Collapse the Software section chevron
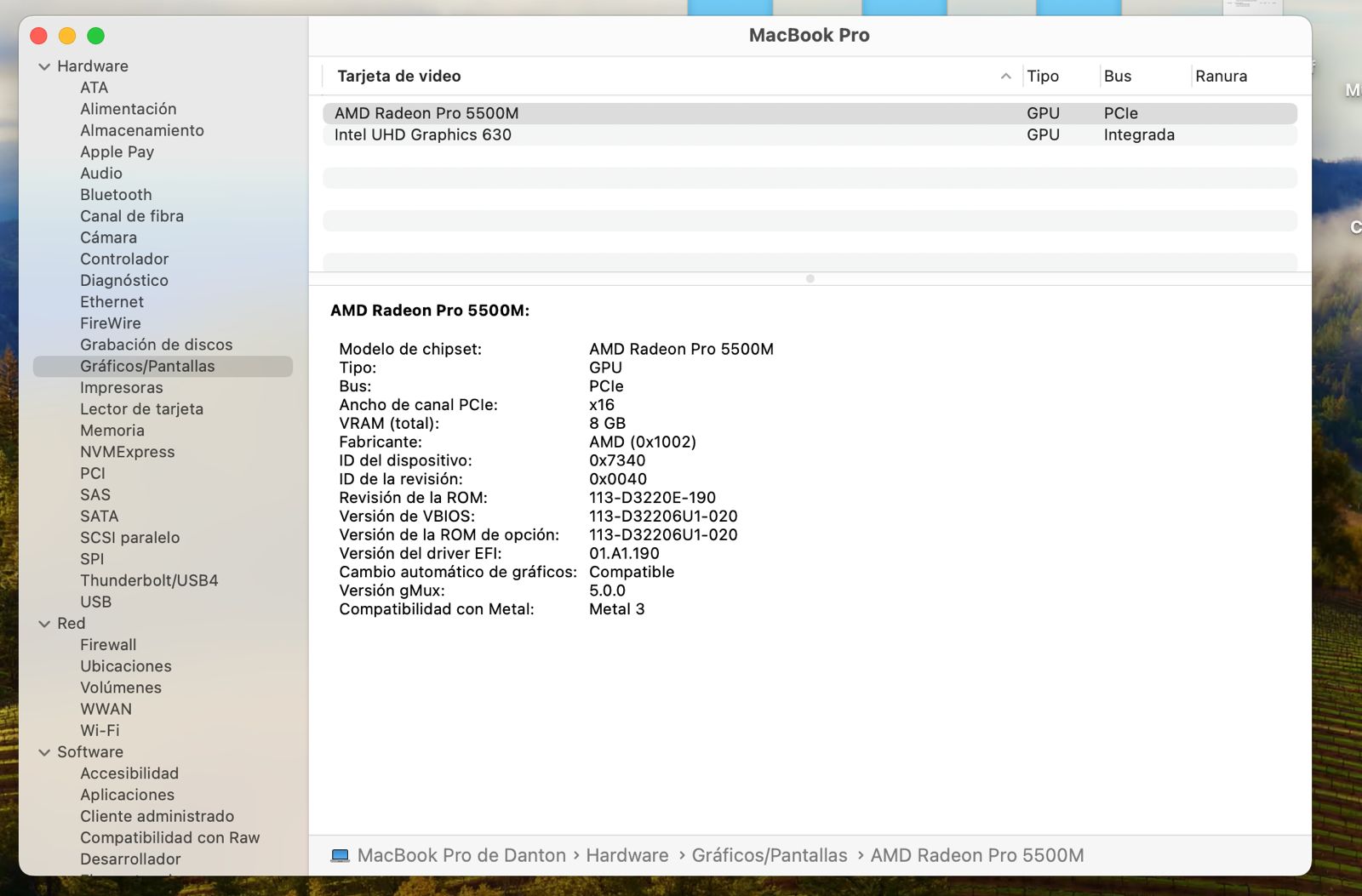 coord(44,752)
